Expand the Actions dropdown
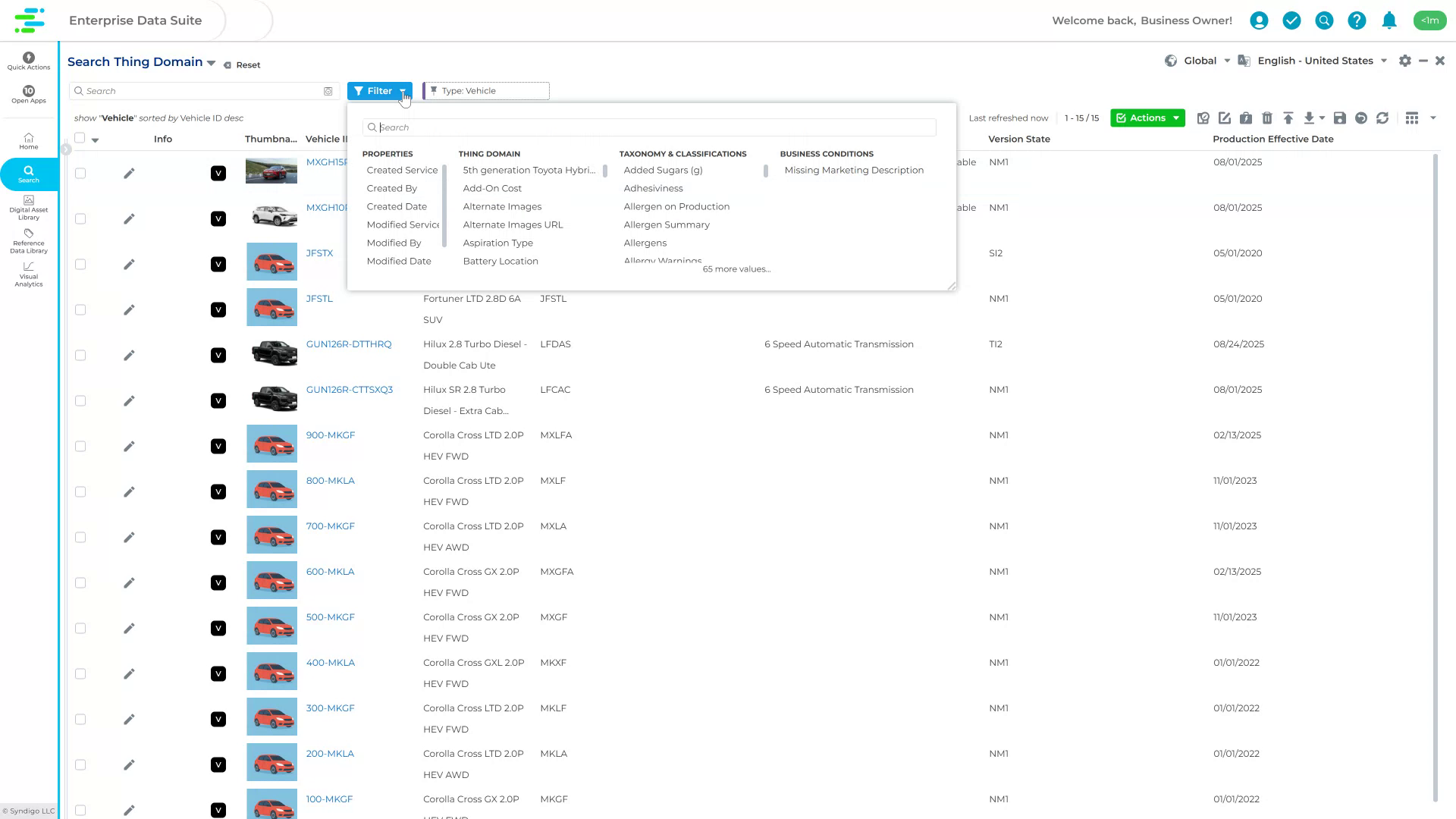This screenshot has height=819, width=1456. coord(1147,118)
